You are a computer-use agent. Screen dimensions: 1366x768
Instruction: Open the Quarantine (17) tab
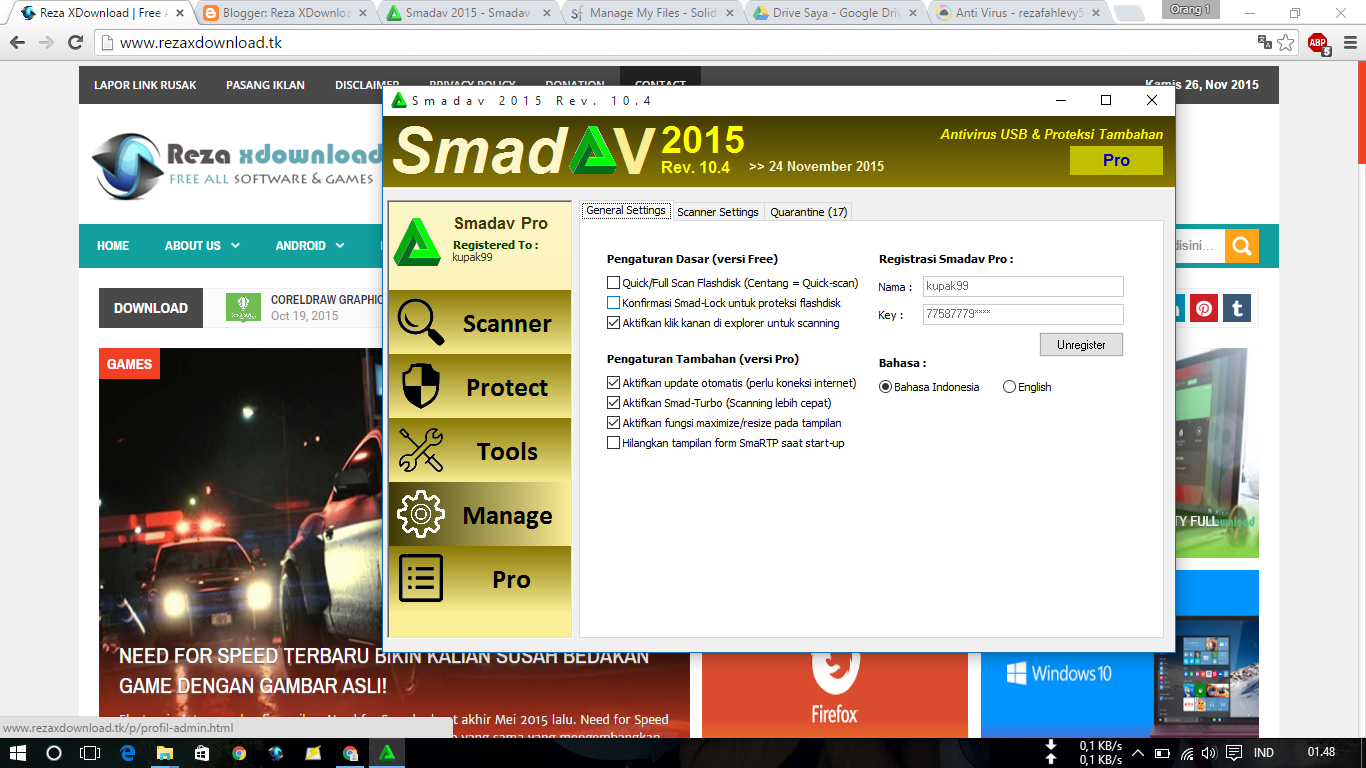click(809, 212)
